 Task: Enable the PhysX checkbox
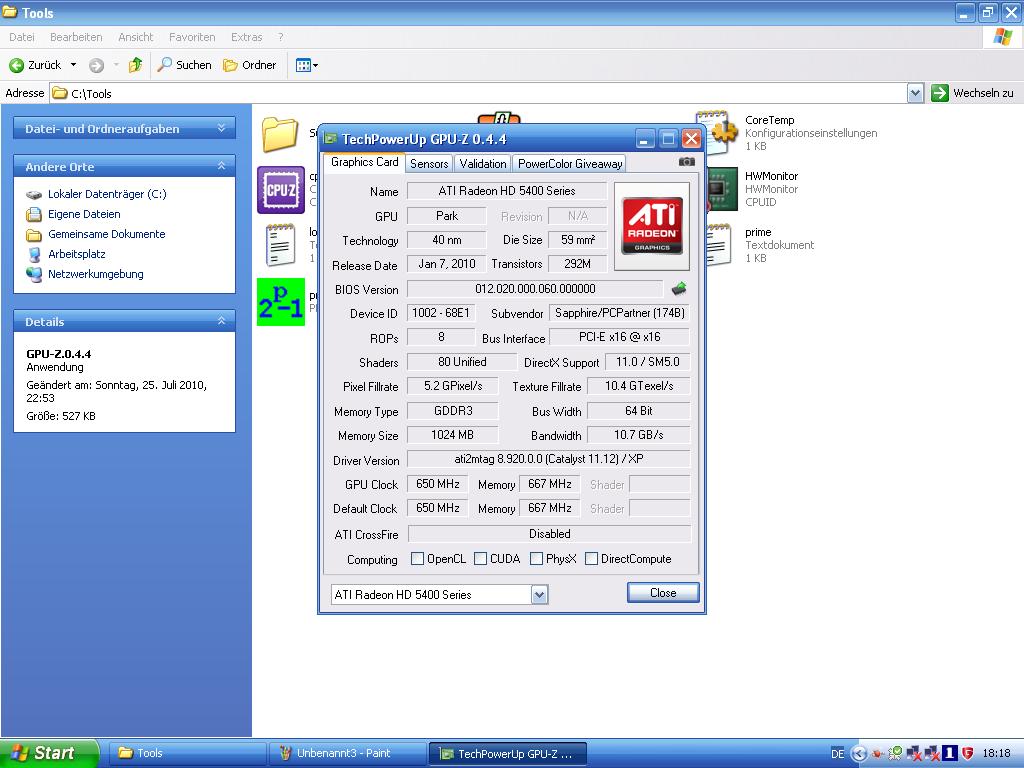[536, 558]
